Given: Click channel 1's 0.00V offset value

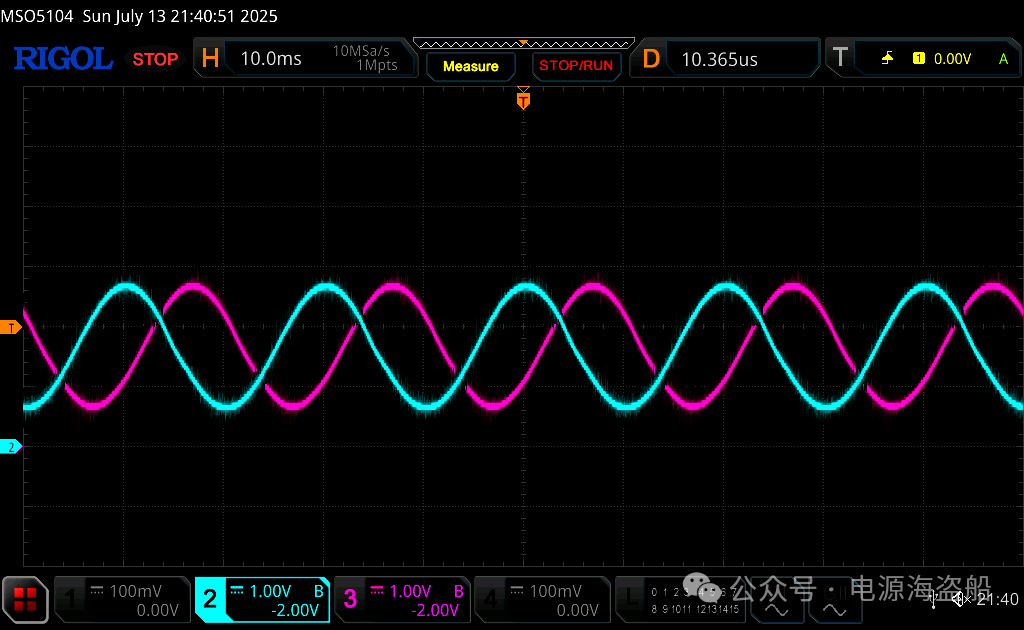Looking at the screenshot, I should [157, 610].
